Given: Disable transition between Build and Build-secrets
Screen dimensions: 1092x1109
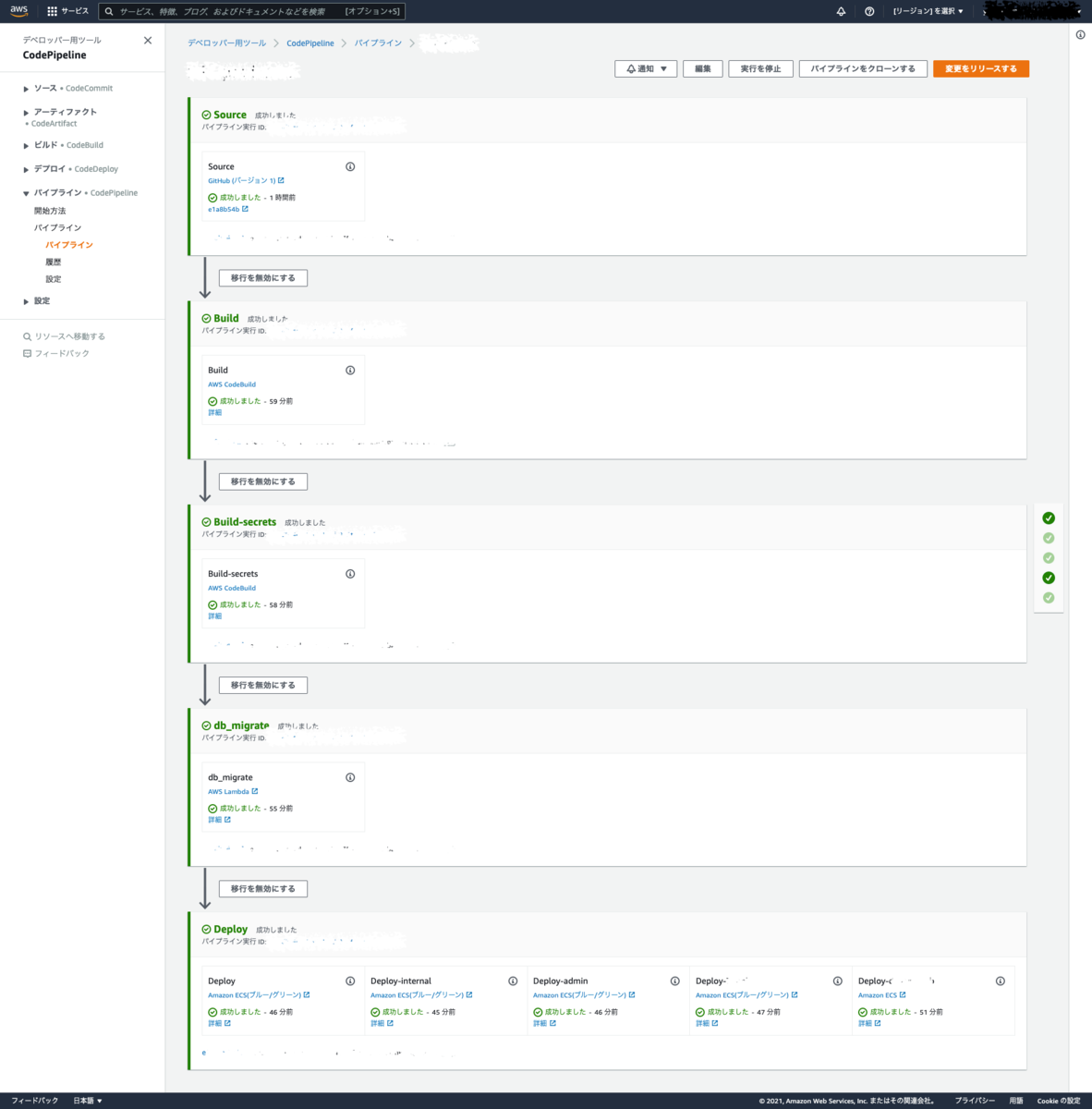Looking at the screenshot, I should click(263, 481).
